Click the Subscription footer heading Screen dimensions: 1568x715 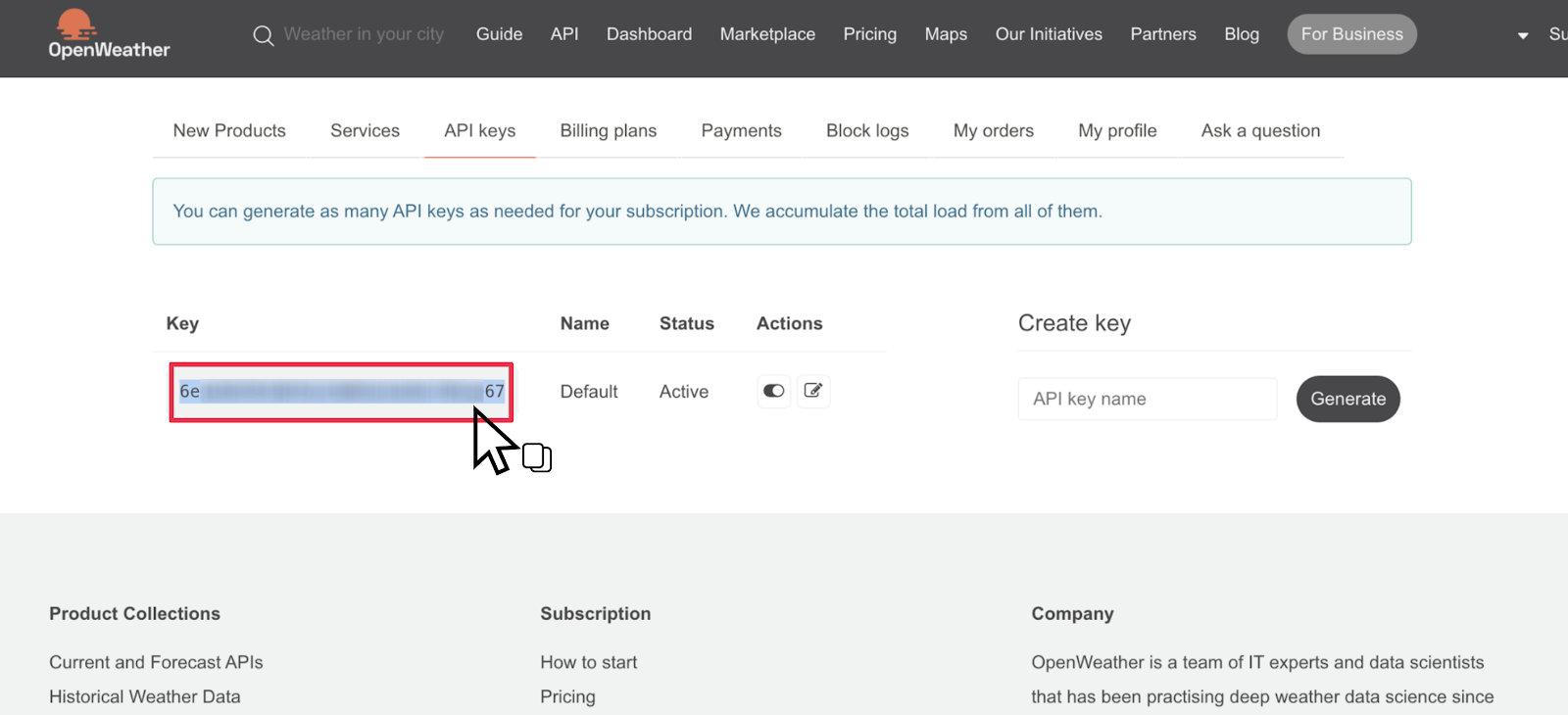[596, 613]
